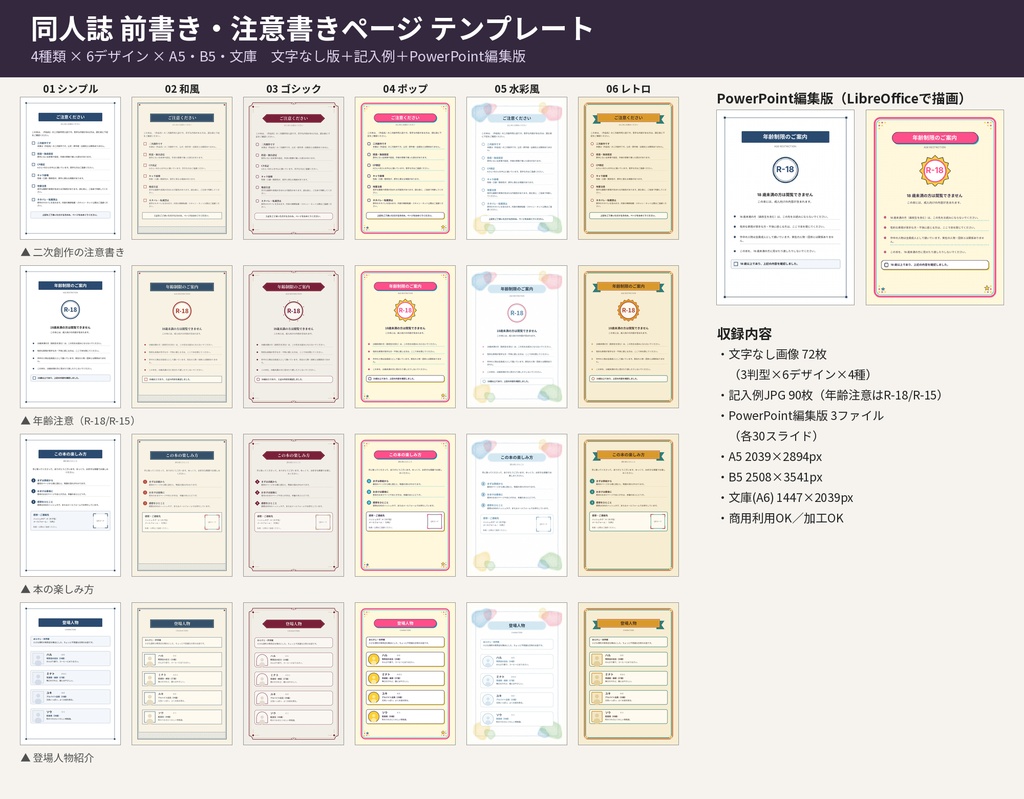Image resolution: width=1024 pixels, height=799 pixels.
Task: Pick the 03 ゴシック 登場人物紹介 thumbnail
Action: (294, 674)
